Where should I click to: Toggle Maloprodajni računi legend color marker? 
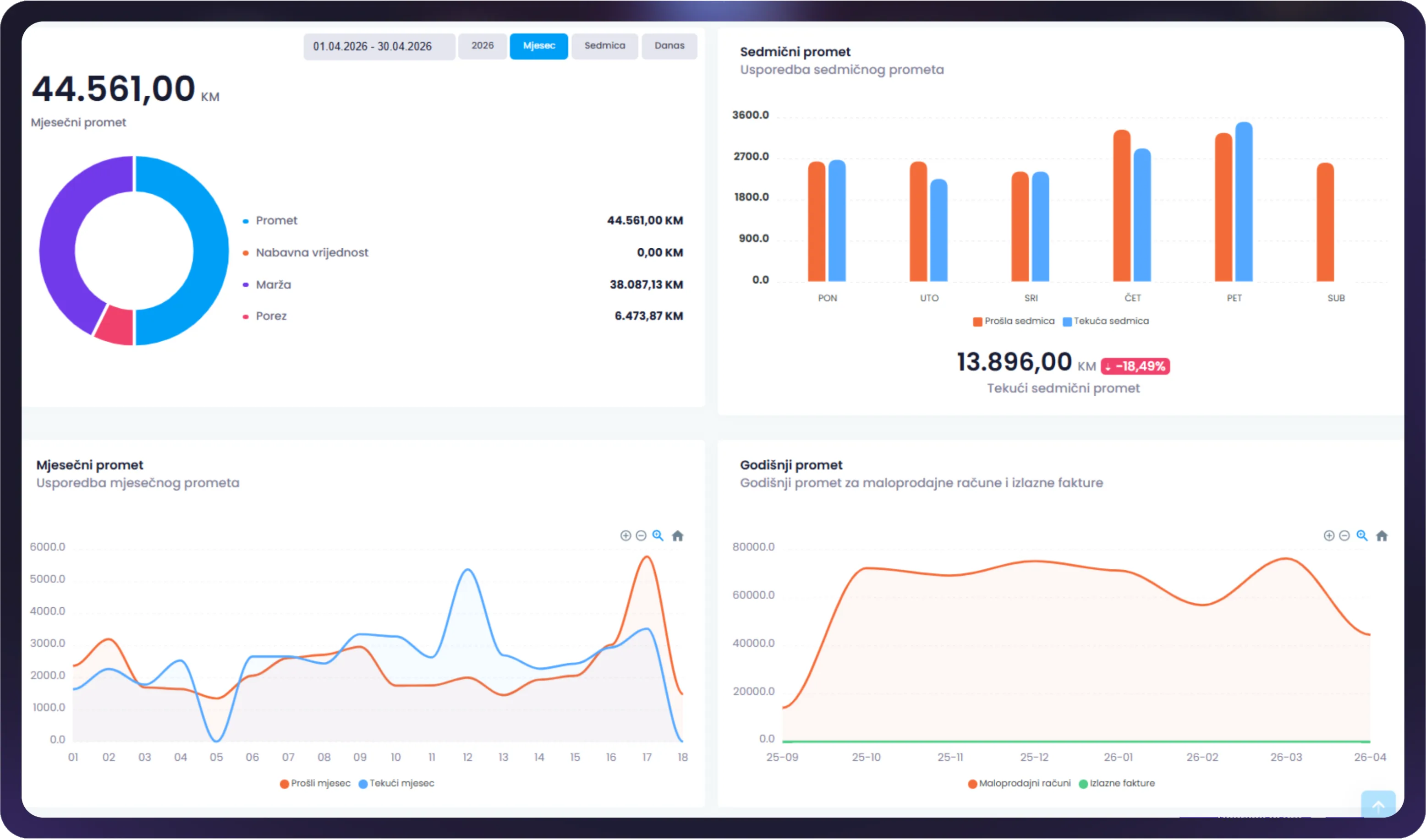(x=972, y=784)
